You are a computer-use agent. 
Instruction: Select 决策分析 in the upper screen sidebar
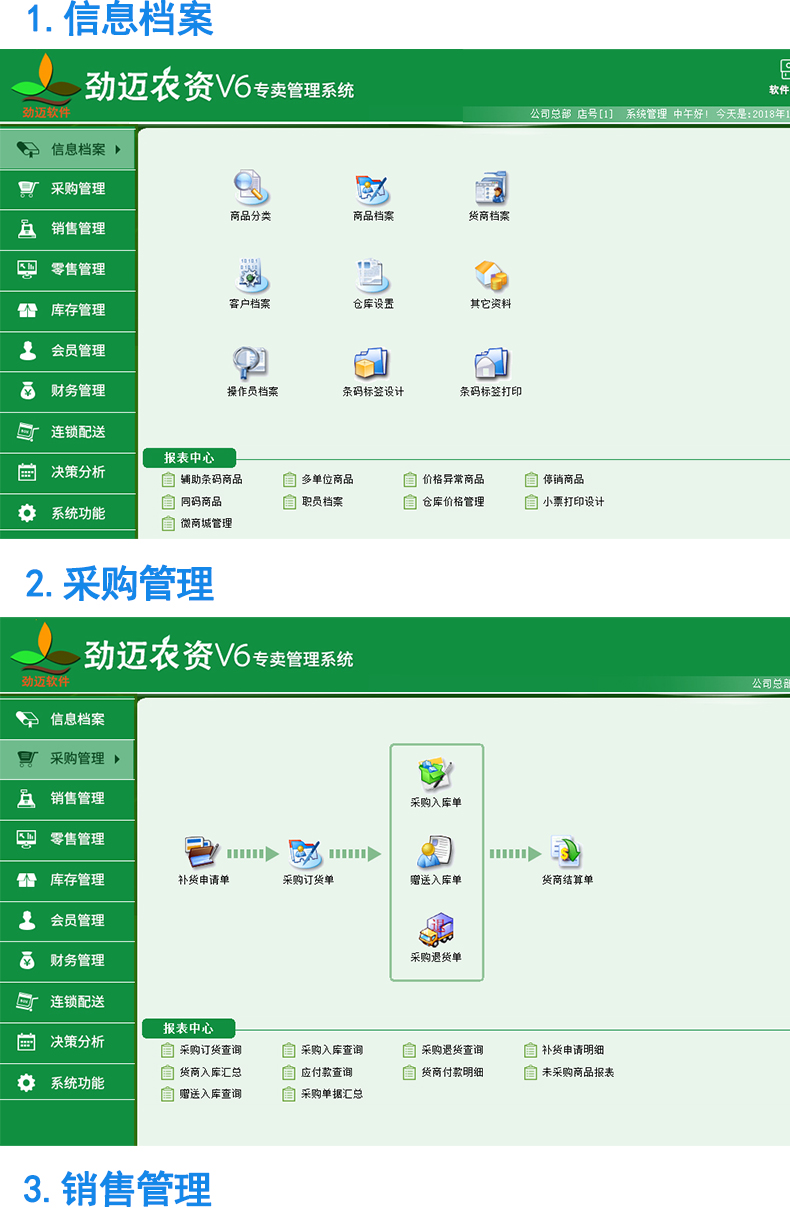(68, 472)
